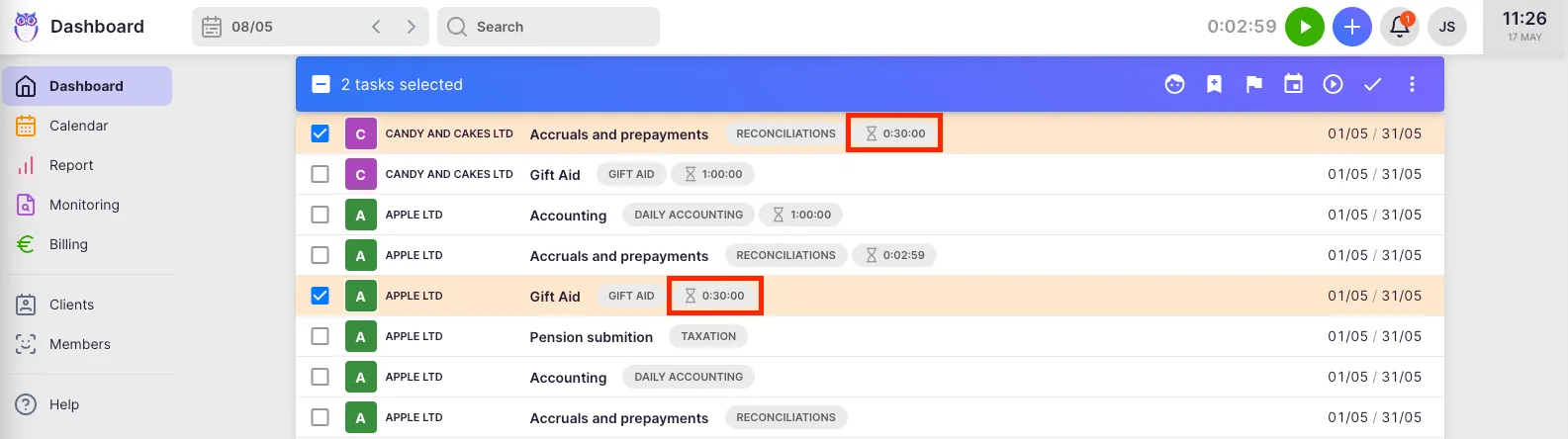This screenshot has height=439, width=1568.
Task: Click the flag icon in selection bar
Action: click(1254, 85)
